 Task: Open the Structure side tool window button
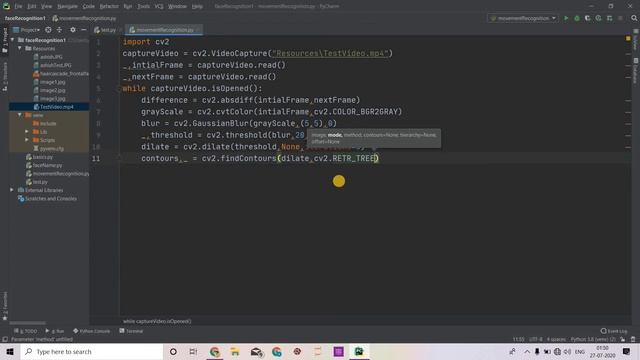pos(5,76)
